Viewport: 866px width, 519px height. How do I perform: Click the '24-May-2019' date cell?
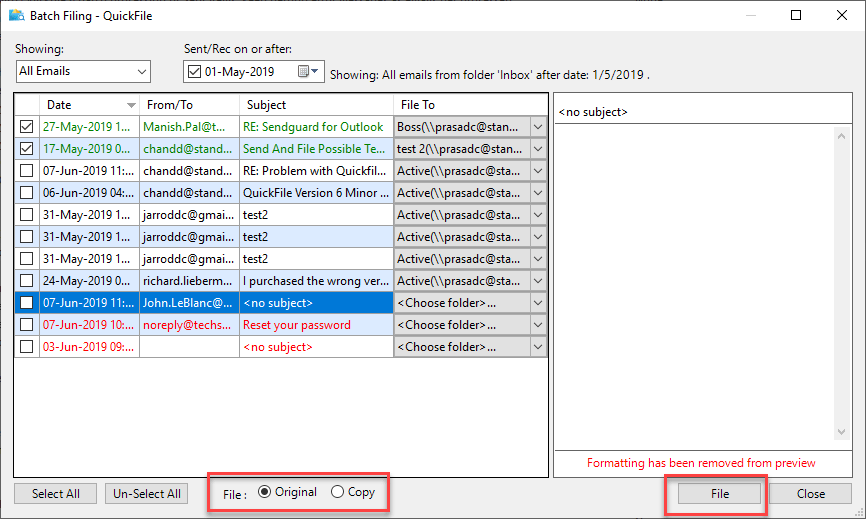point(87,281)
